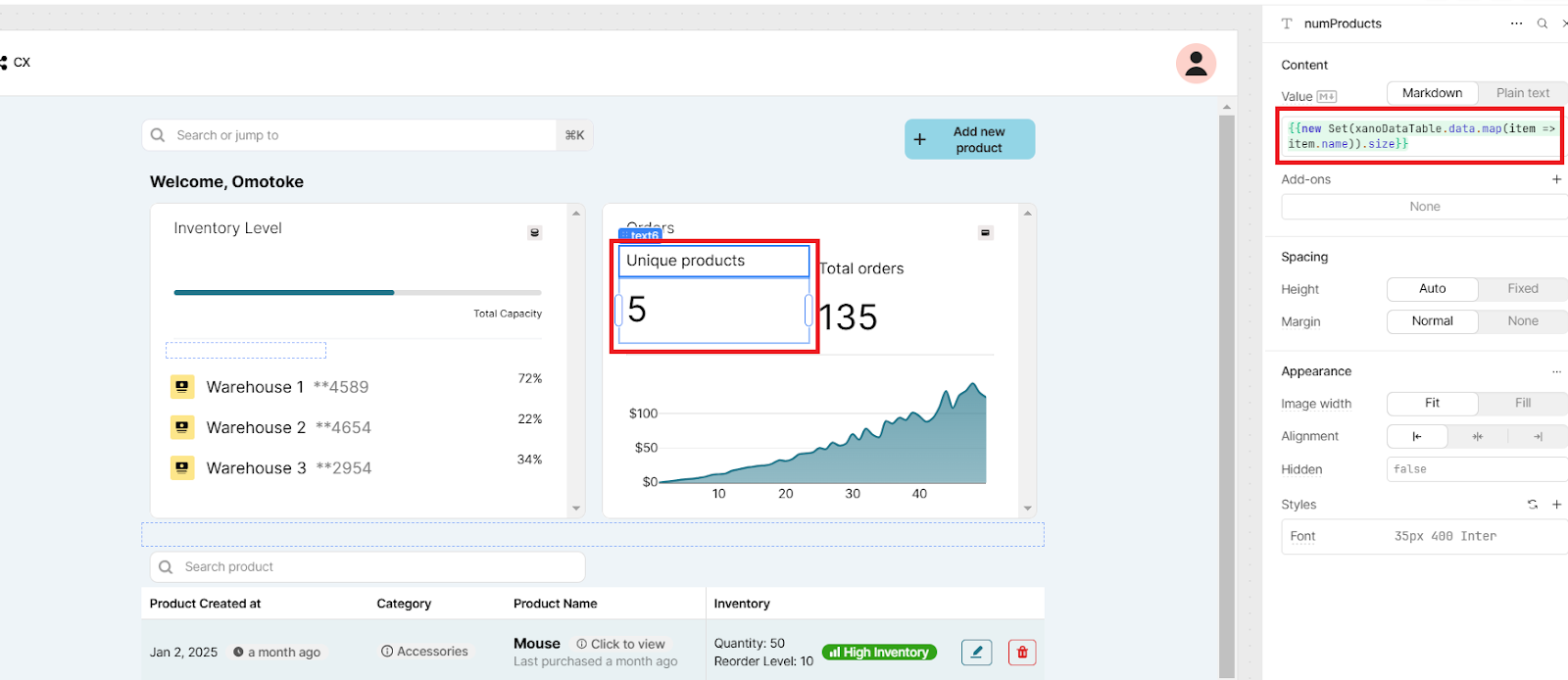Open the Add-ons None selector

(1425, 207)
